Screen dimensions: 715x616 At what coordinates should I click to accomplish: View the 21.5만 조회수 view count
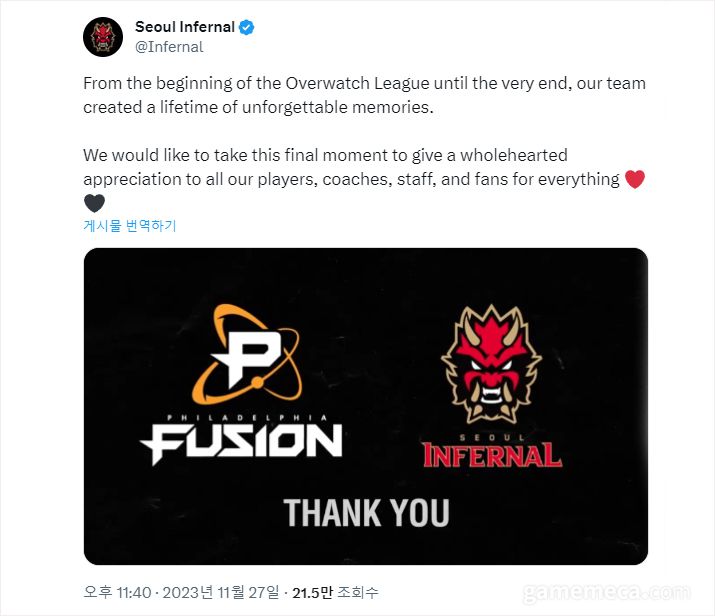coord(335,592)
